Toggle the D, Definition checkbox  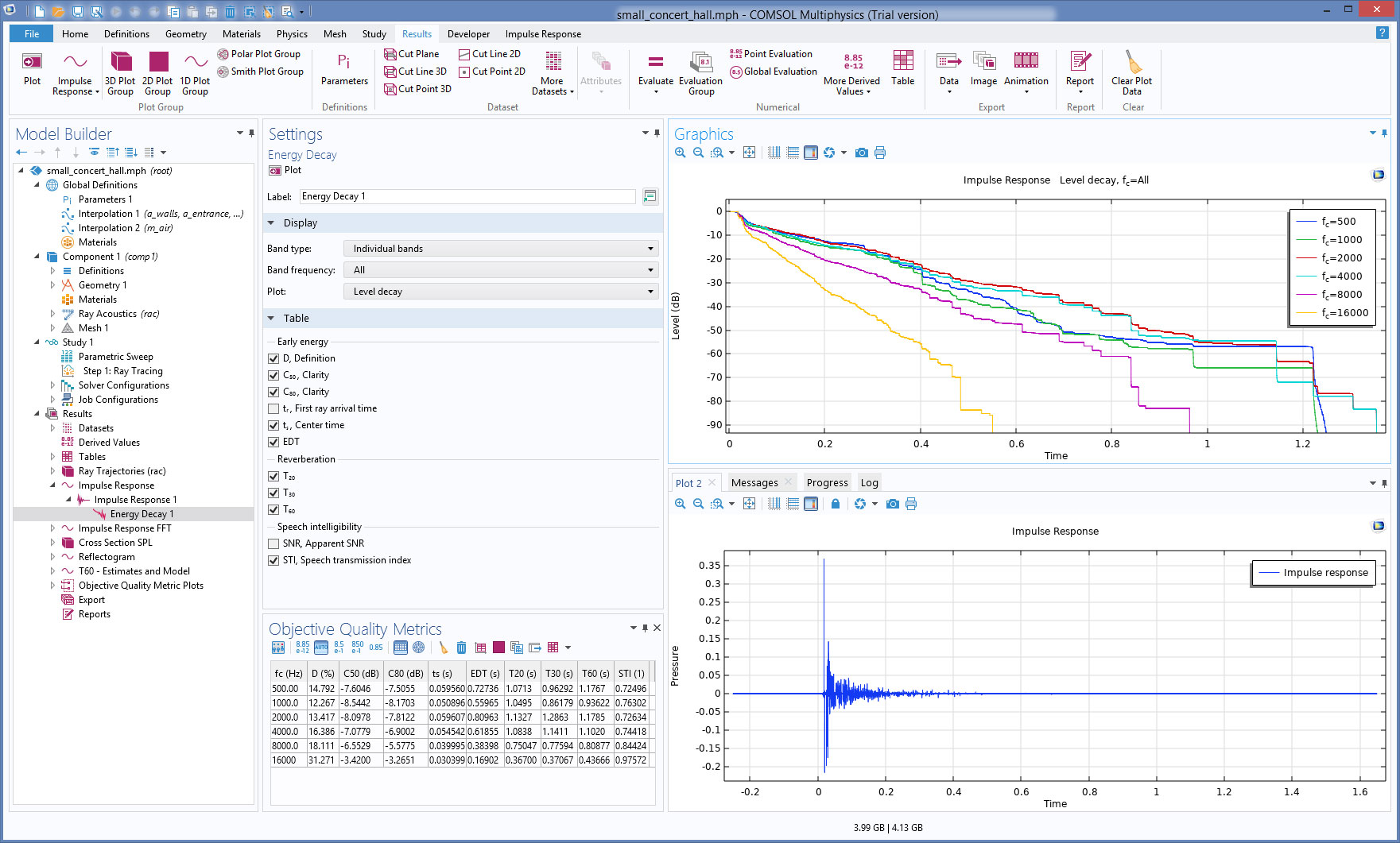(273, 358)
